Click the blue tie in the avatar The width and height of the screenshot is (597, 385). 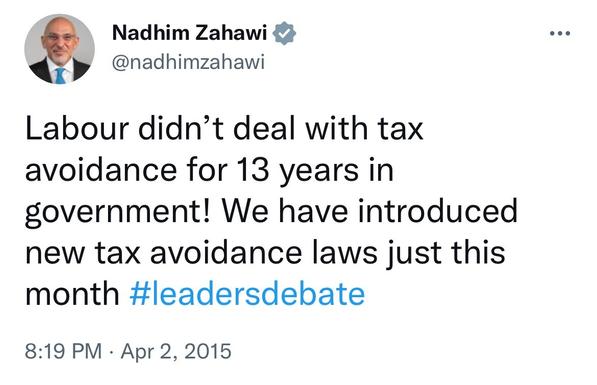coord(60,75)
